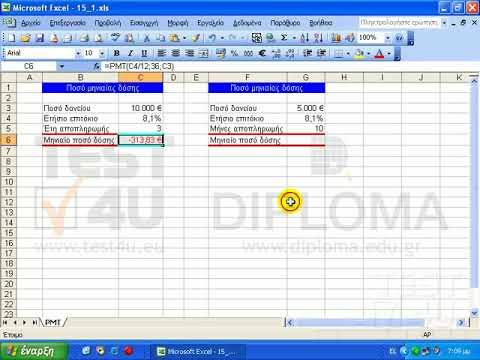Paste from the clipboard icon
The width and height of the screenshot is (480, 360).
point(174,38)
